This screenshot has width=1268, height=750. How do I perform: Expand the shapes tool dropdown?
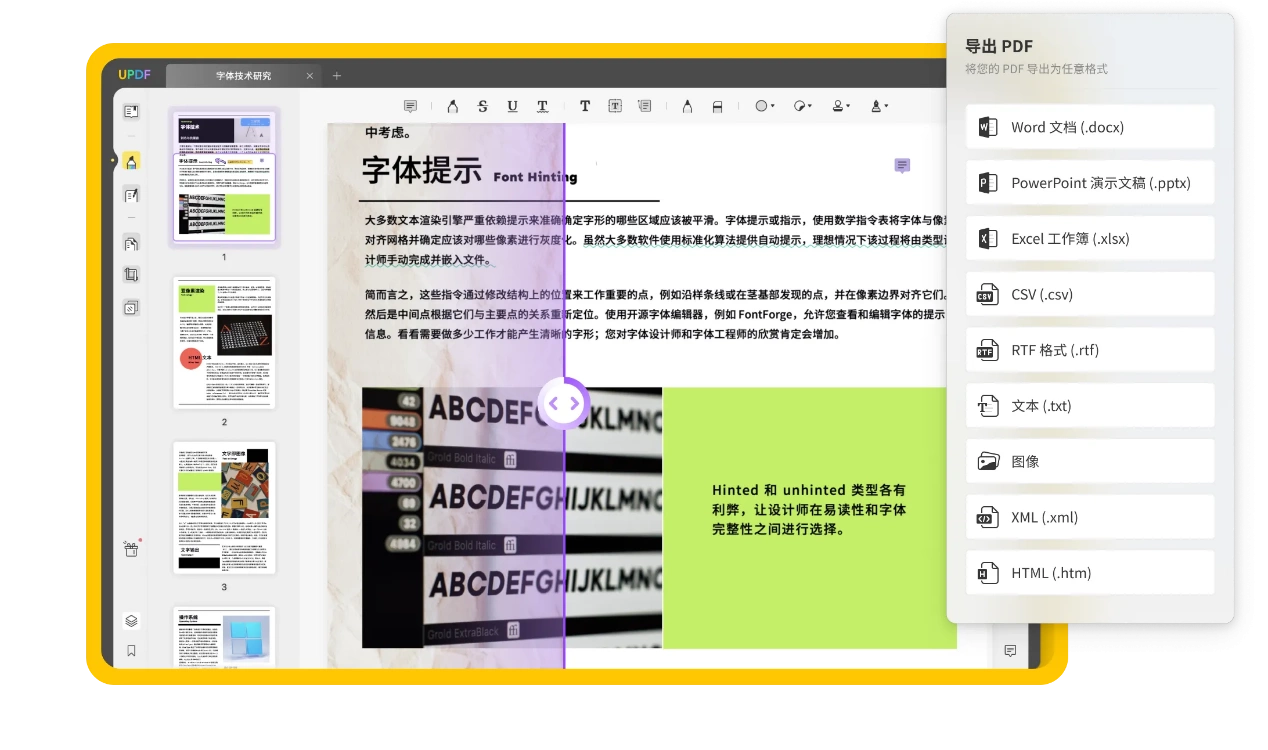click(765, 106)
